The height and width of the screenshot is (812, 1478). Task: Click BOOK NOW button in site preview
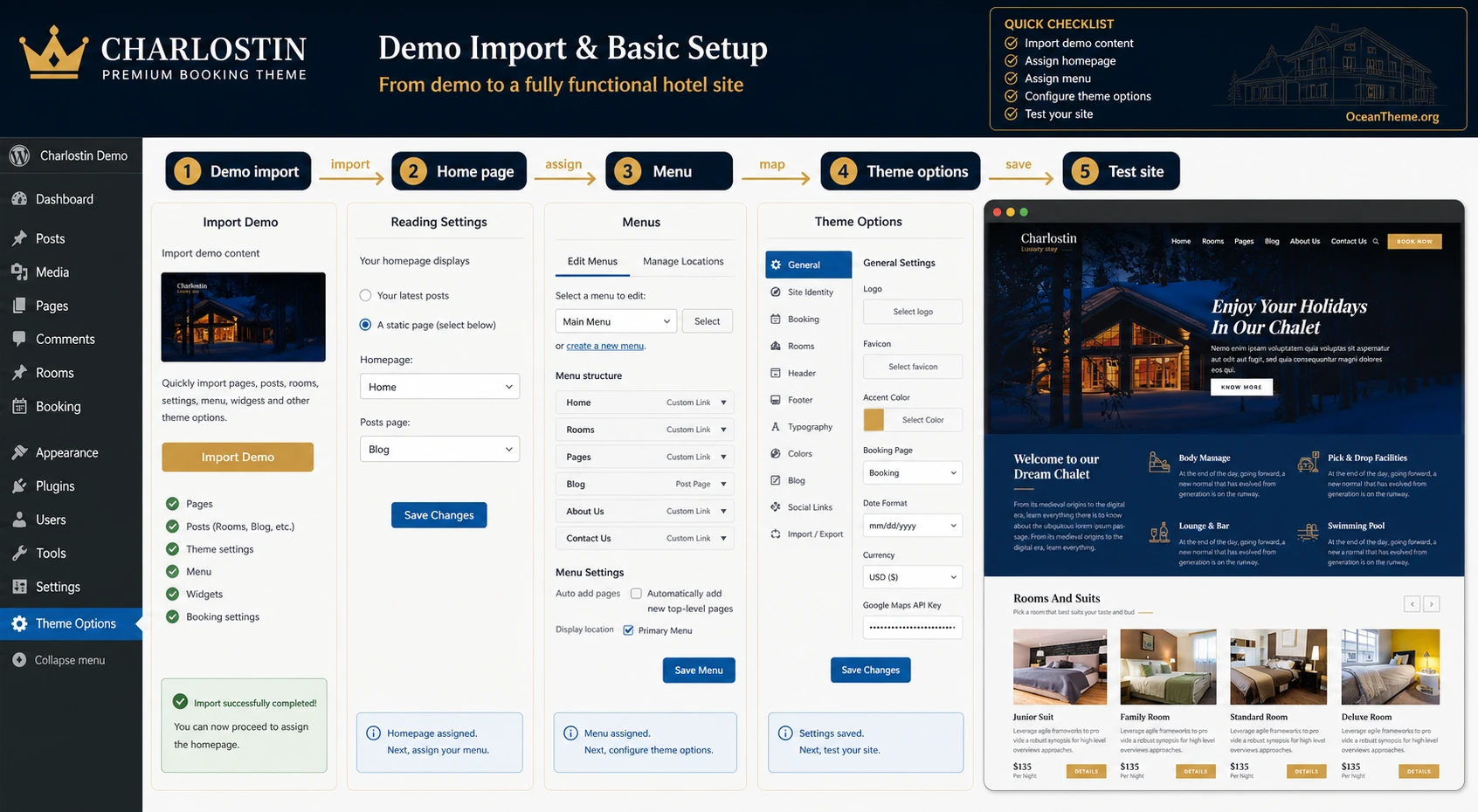[x=1414, y=242]
